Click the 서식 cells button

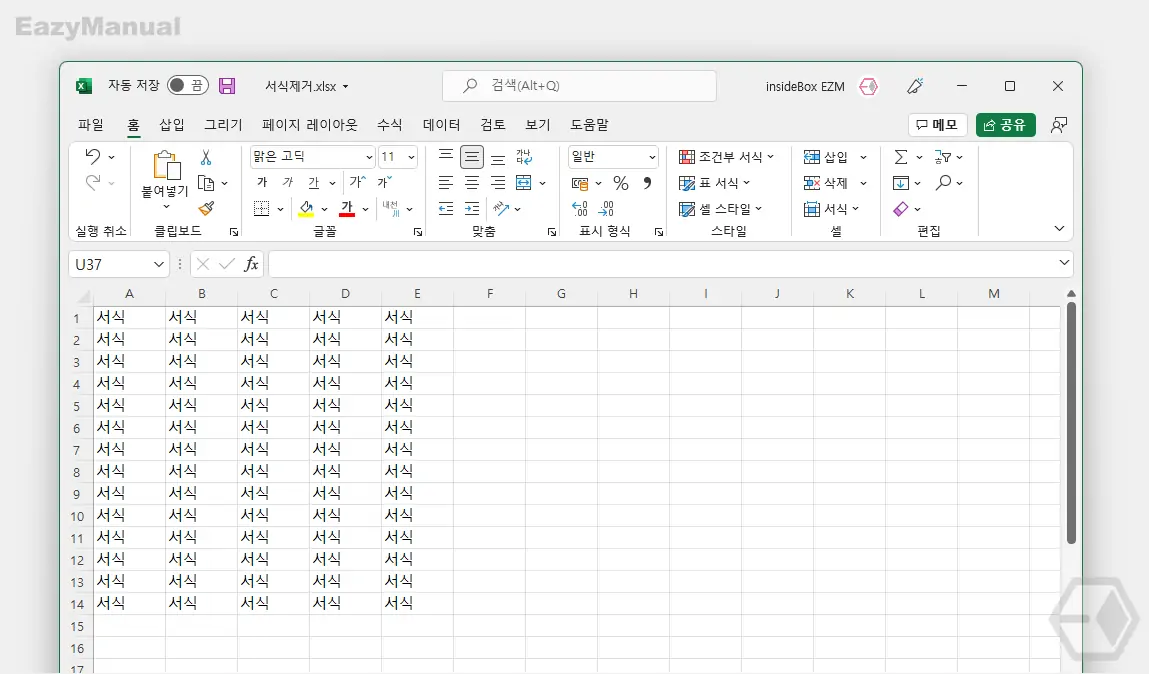pyautogui.click(x=831, y=209)
